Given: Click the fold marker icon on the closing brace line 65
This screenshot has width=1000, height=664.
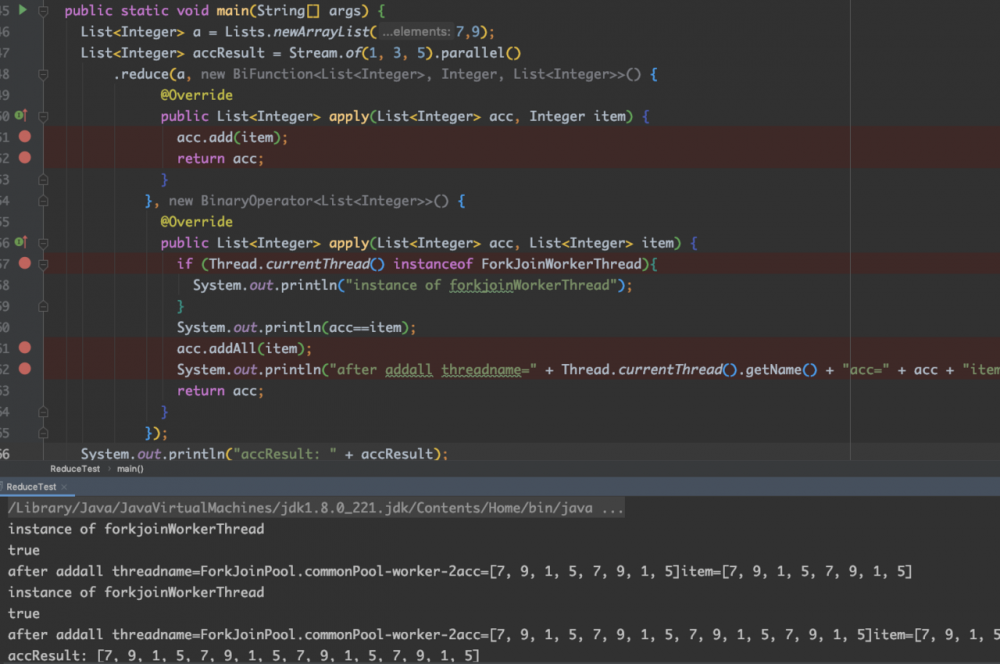Looking at the screenshot, I should 43,432.
